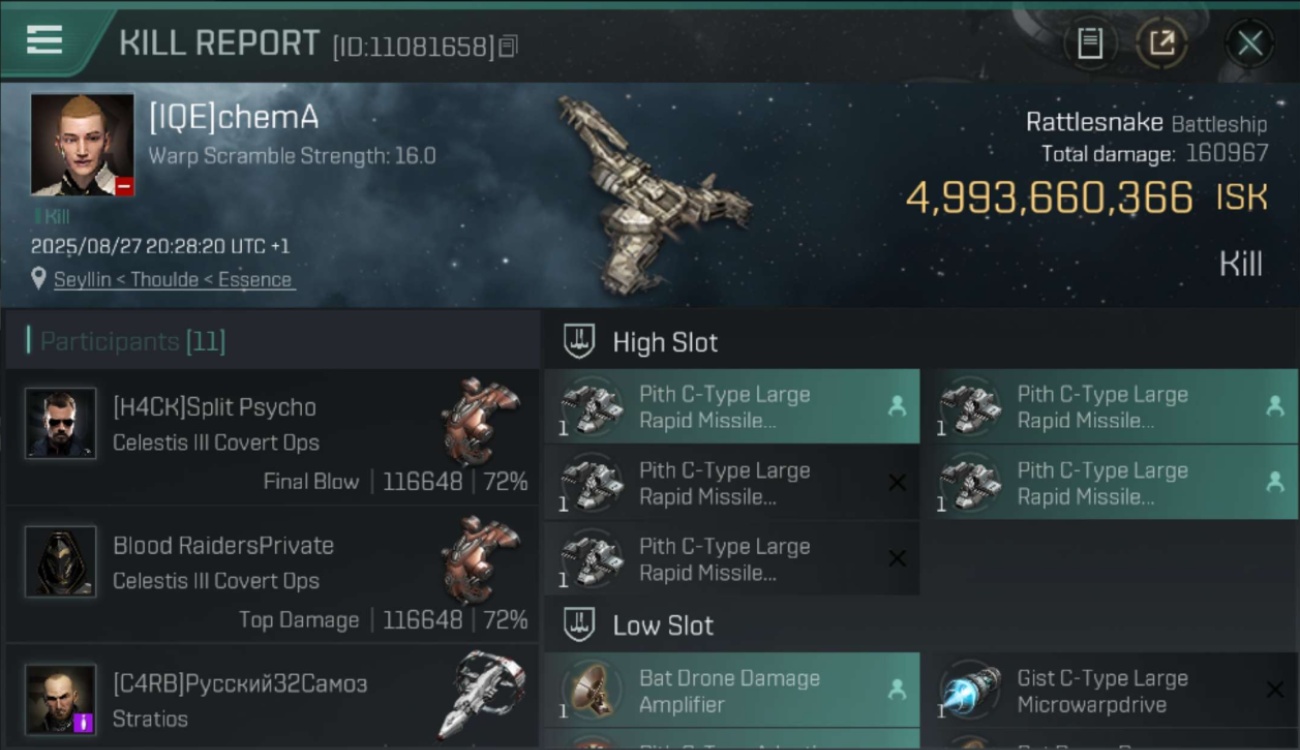The width and height of the screenshot is (1300, 750).
Task: Open the hamburger menu icon
Action: coord(44,40)
